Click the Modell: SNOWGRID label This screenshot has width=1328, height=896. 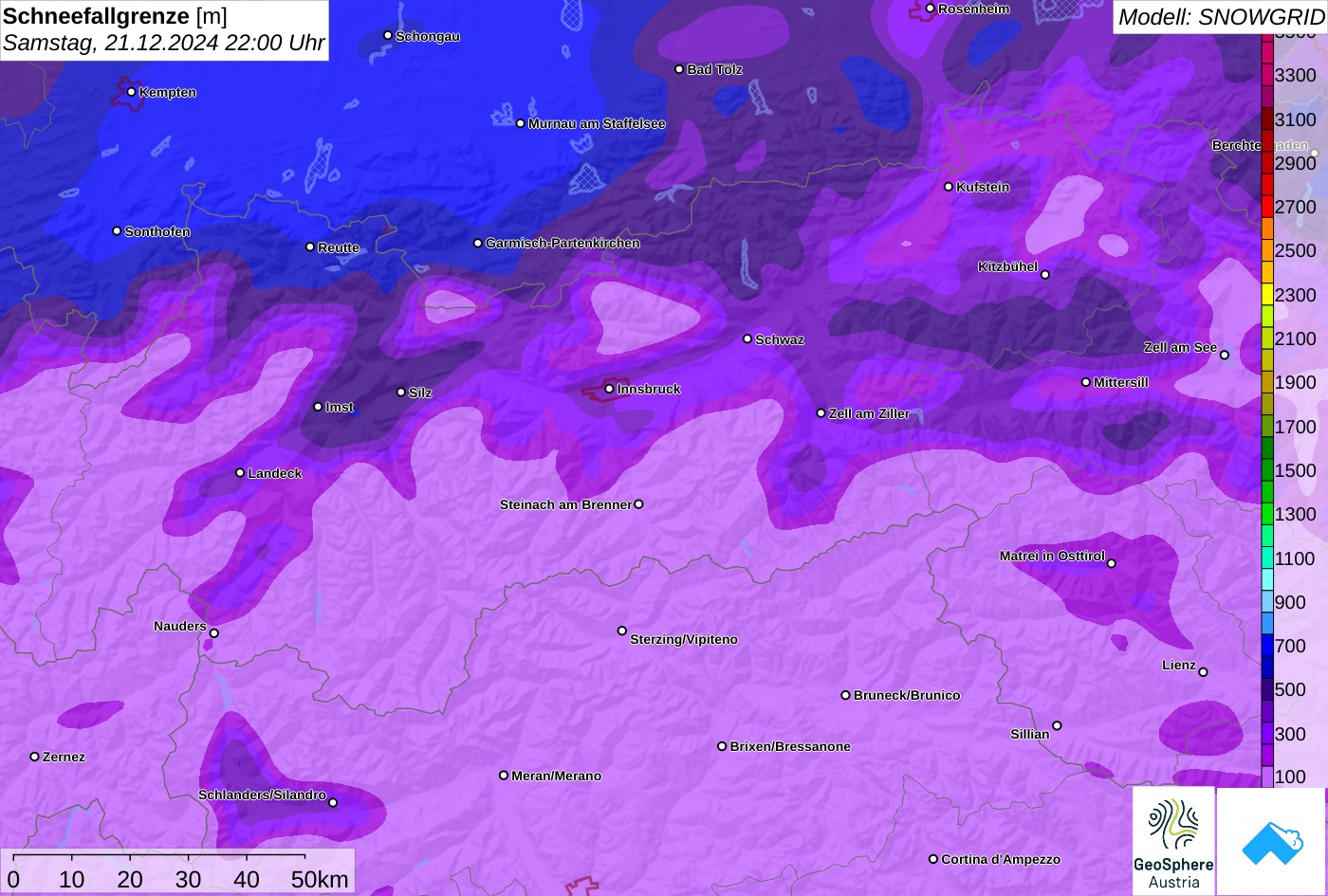1221,16
